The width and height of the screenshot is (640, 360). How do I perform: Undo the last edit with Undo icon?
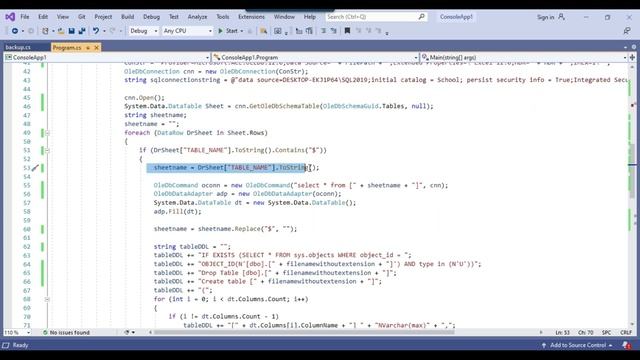point(96,31)
